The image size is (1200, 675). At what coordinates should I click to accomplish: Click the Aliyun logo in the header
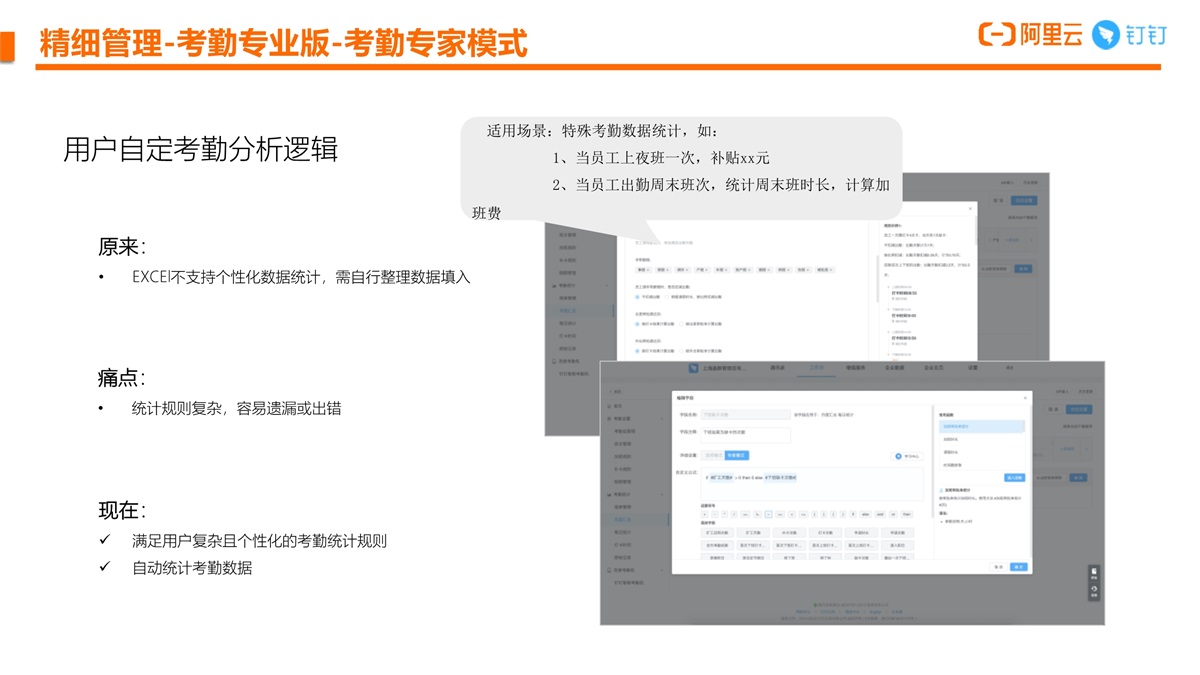pyautogui.click(x=1030, y=35)
